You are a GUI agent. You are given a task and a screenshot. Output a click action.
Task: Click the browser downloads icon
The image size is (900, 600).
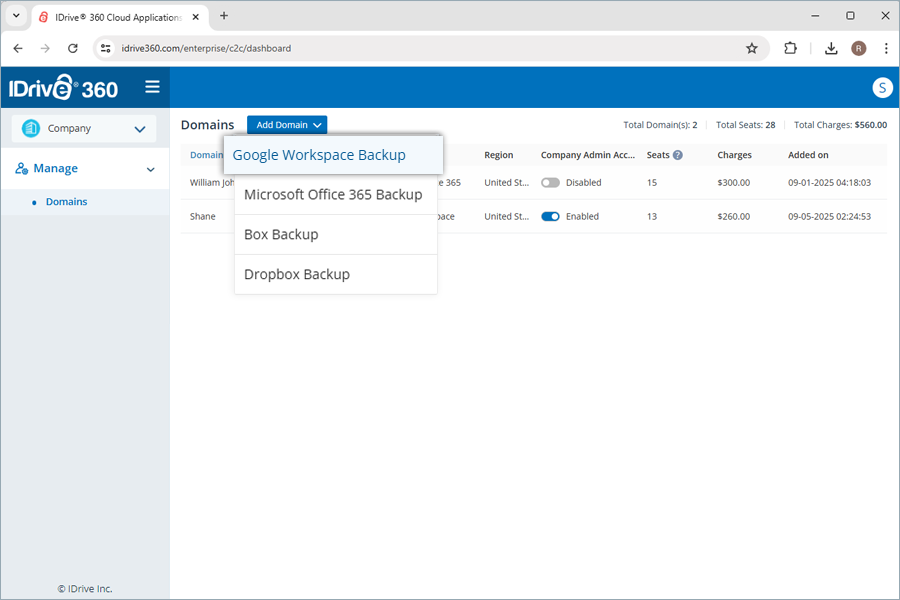pyautogui.click(x=830, y=47)
